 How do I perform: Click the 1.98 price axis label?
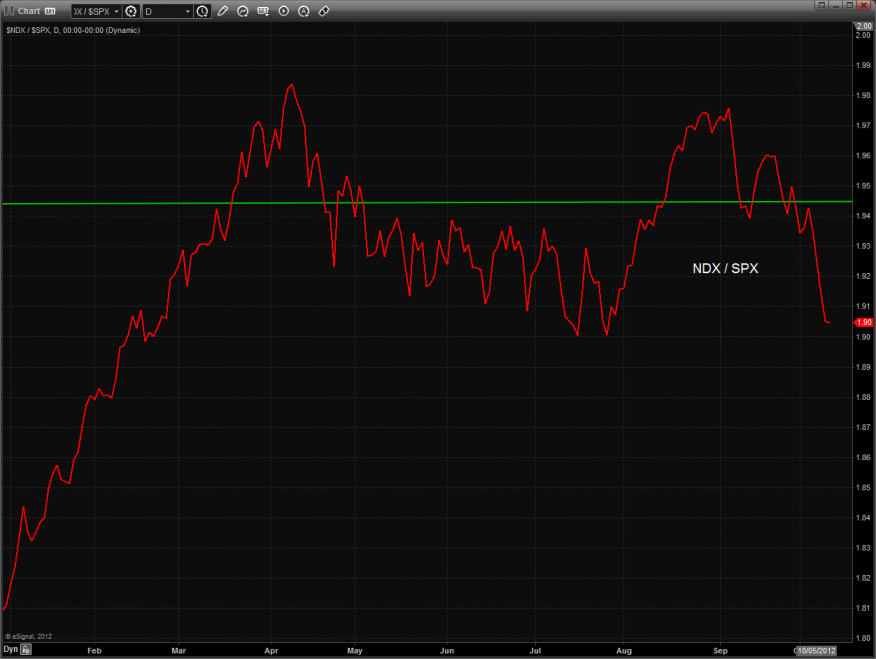[x=863, y=95]
